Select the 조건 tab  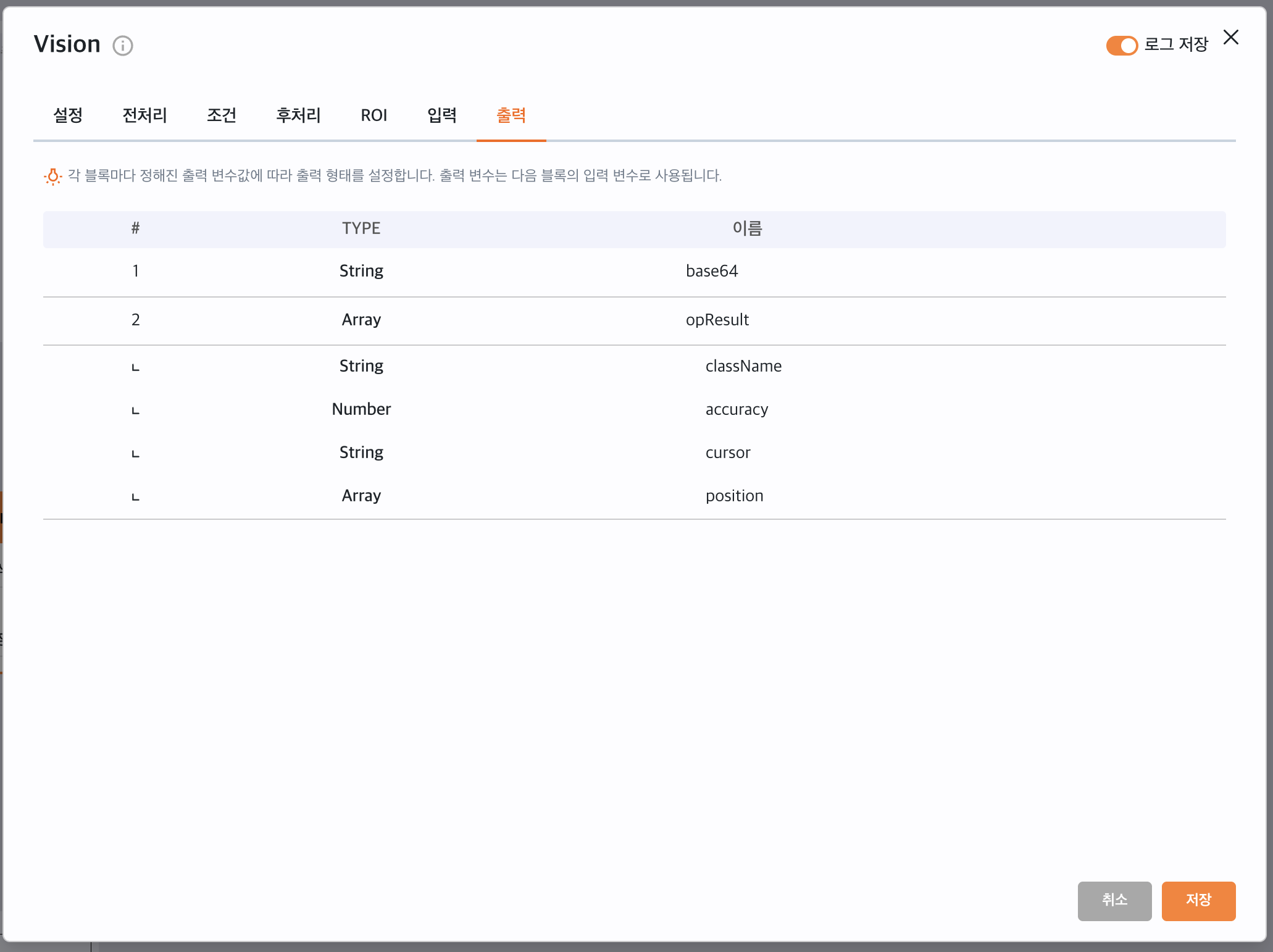[x=221, y=115]
